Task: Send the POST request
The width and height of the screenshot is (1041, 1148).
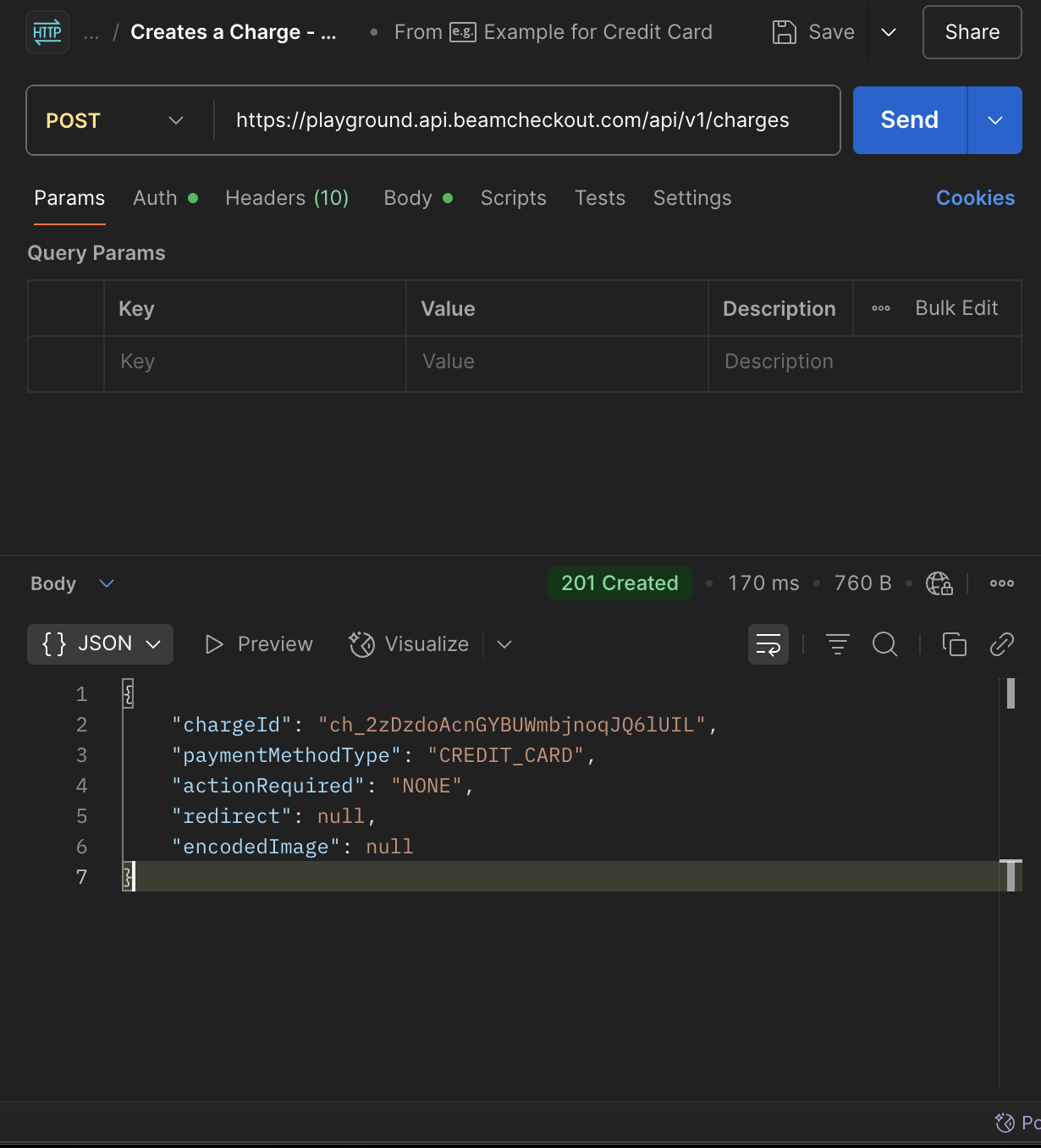Action: pos(910,120)
